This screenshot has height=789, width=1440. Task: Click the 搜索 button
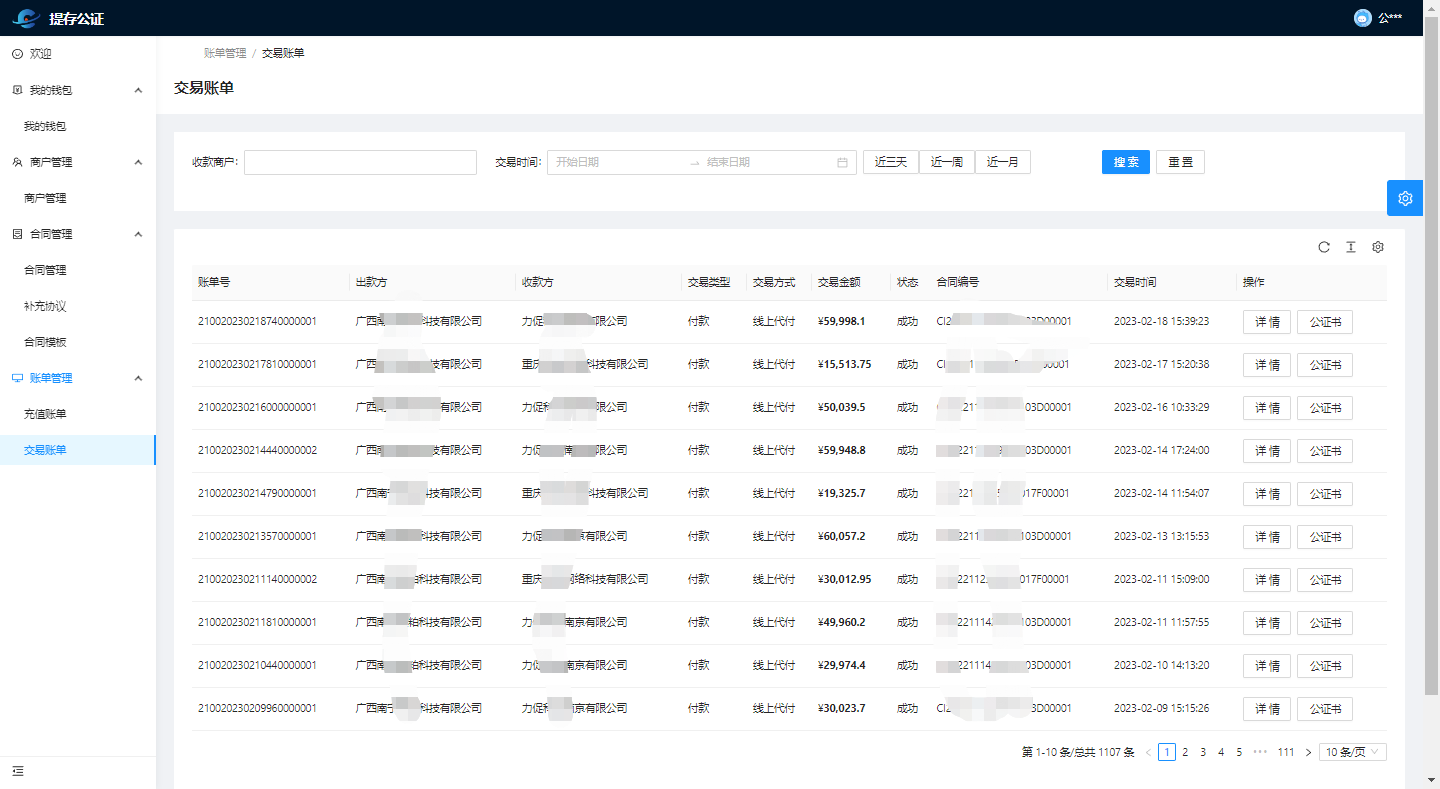tap(1126, 162)
